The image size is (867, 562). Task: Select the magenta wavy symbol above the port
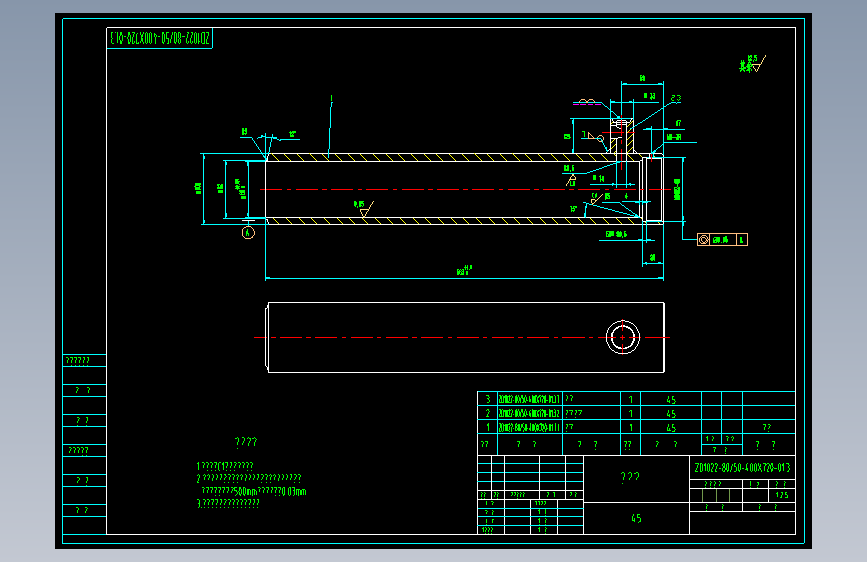[587, 102]
